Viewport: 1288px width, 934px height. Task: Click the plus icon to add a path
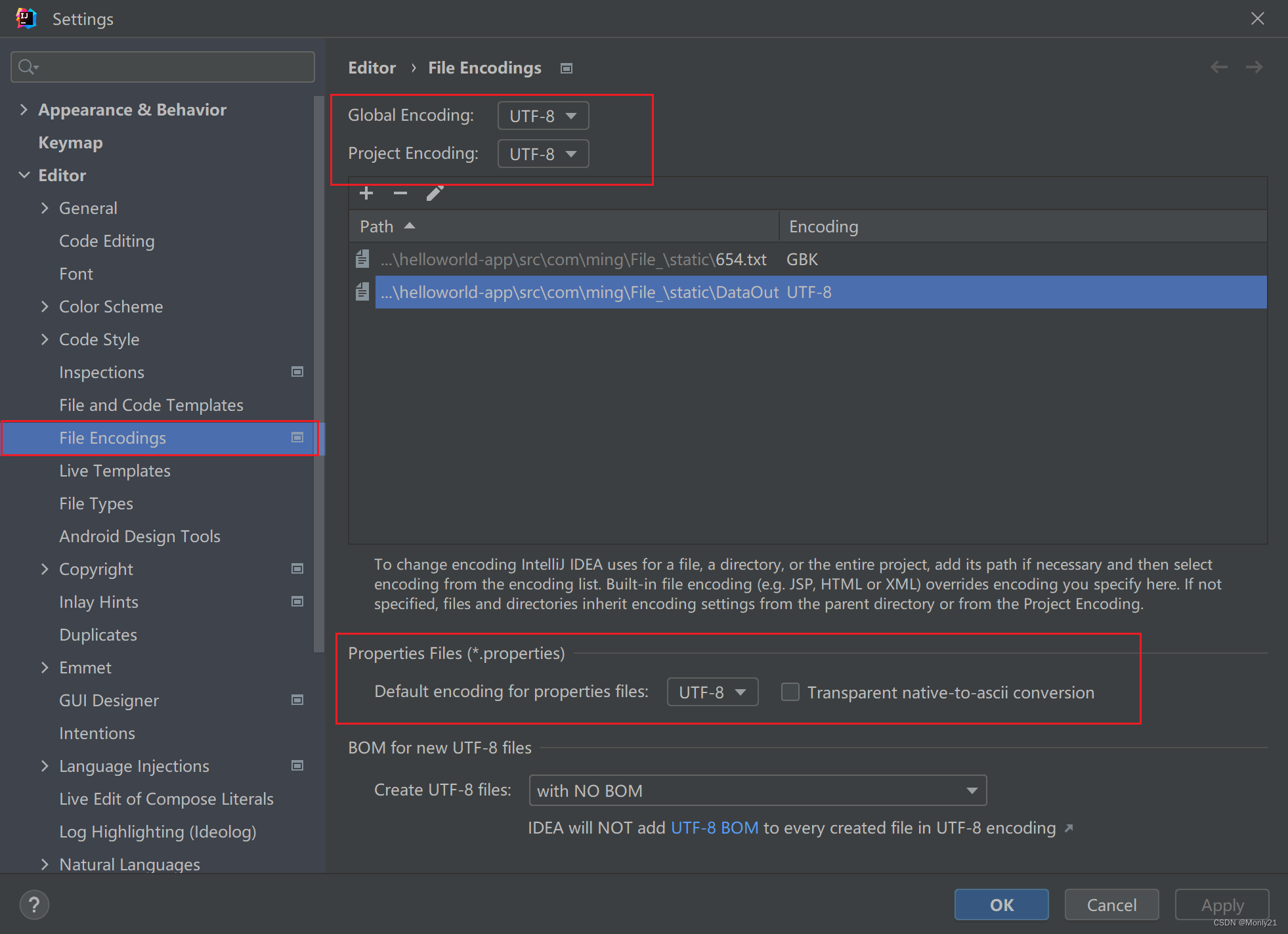[x=366, y=193]
